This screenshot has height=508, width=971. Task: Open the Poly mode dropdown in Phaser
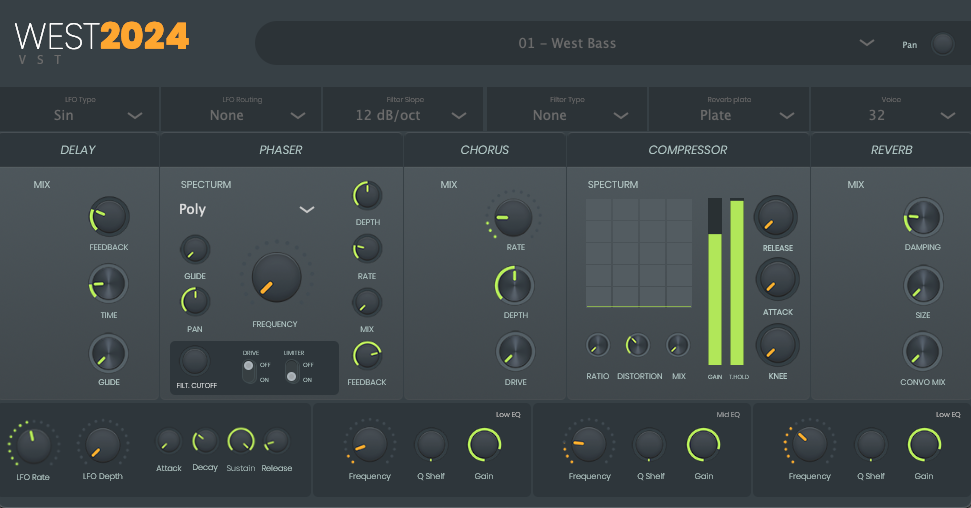pyautogui.click(x=247, y=209)
